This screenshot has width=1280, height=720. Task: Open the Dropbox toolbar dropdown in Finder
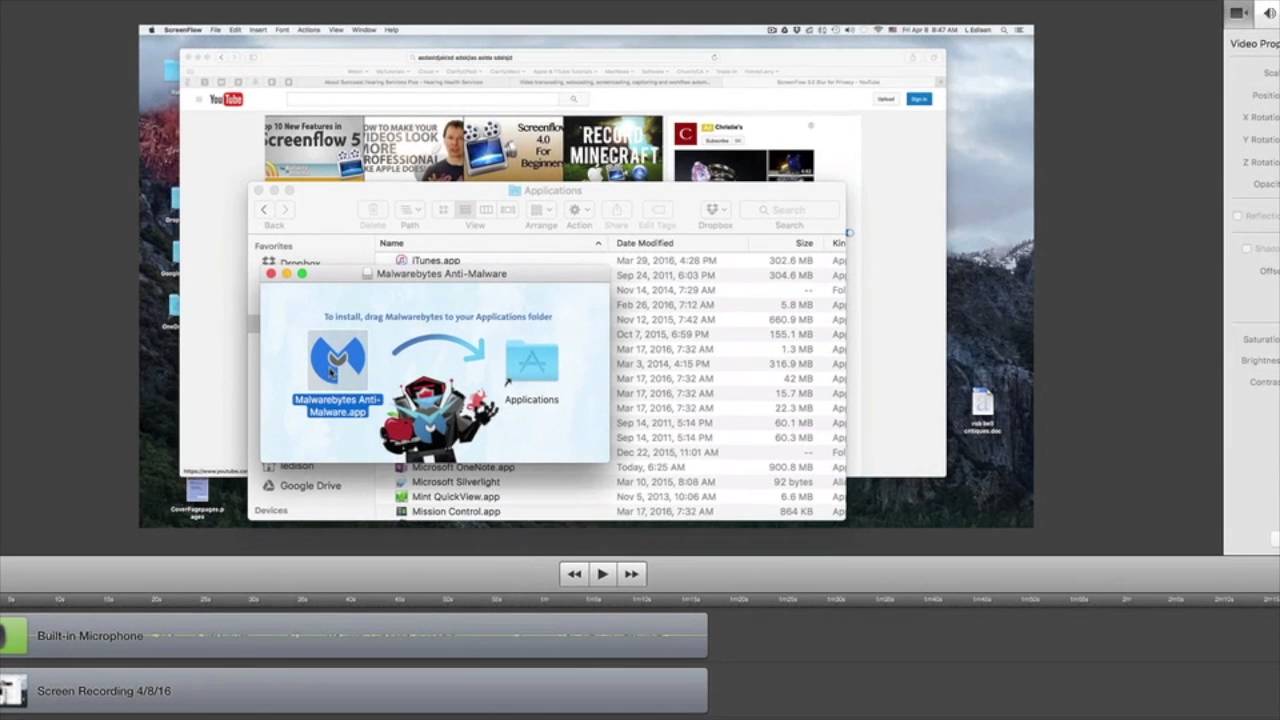pos(715,210)
